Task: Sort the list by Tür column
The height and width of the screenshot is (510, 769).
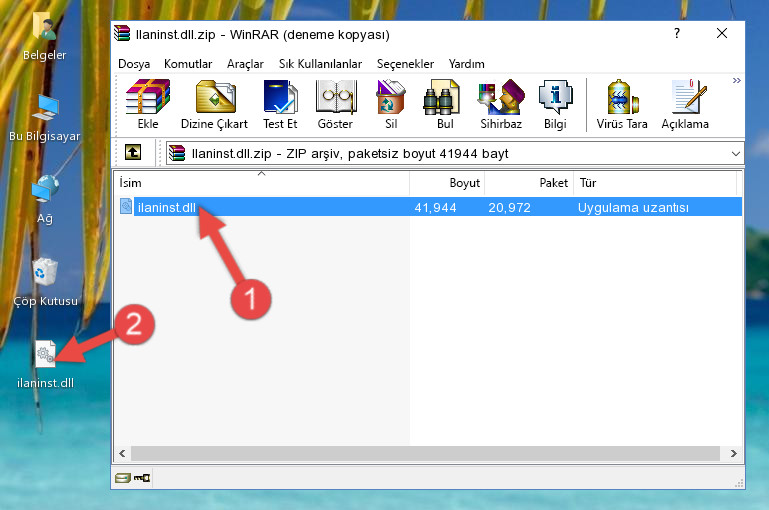Action: click(655, 183)
